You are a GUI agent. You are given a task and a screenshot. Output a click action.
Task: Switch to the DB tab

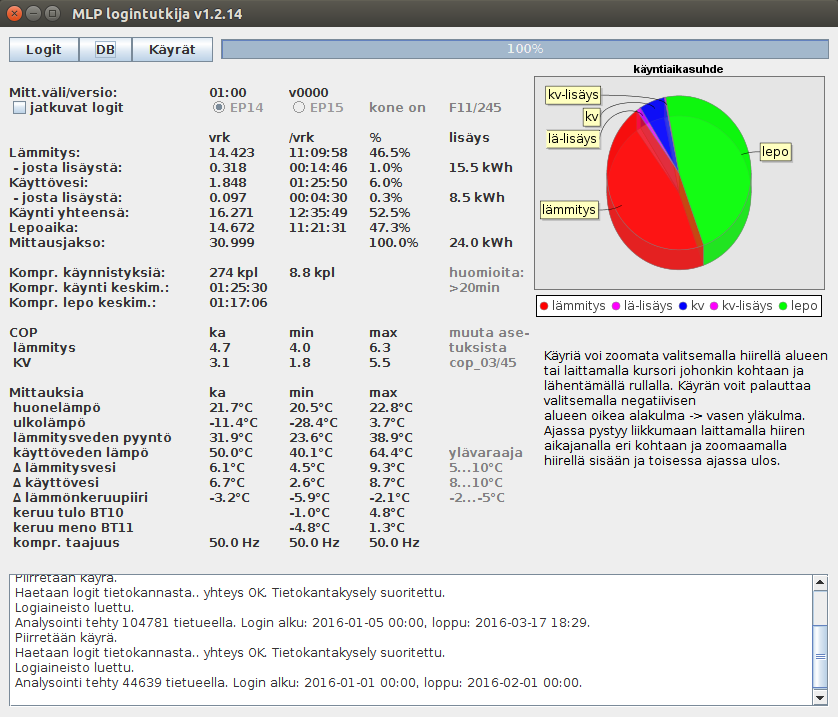pos(105,50)
